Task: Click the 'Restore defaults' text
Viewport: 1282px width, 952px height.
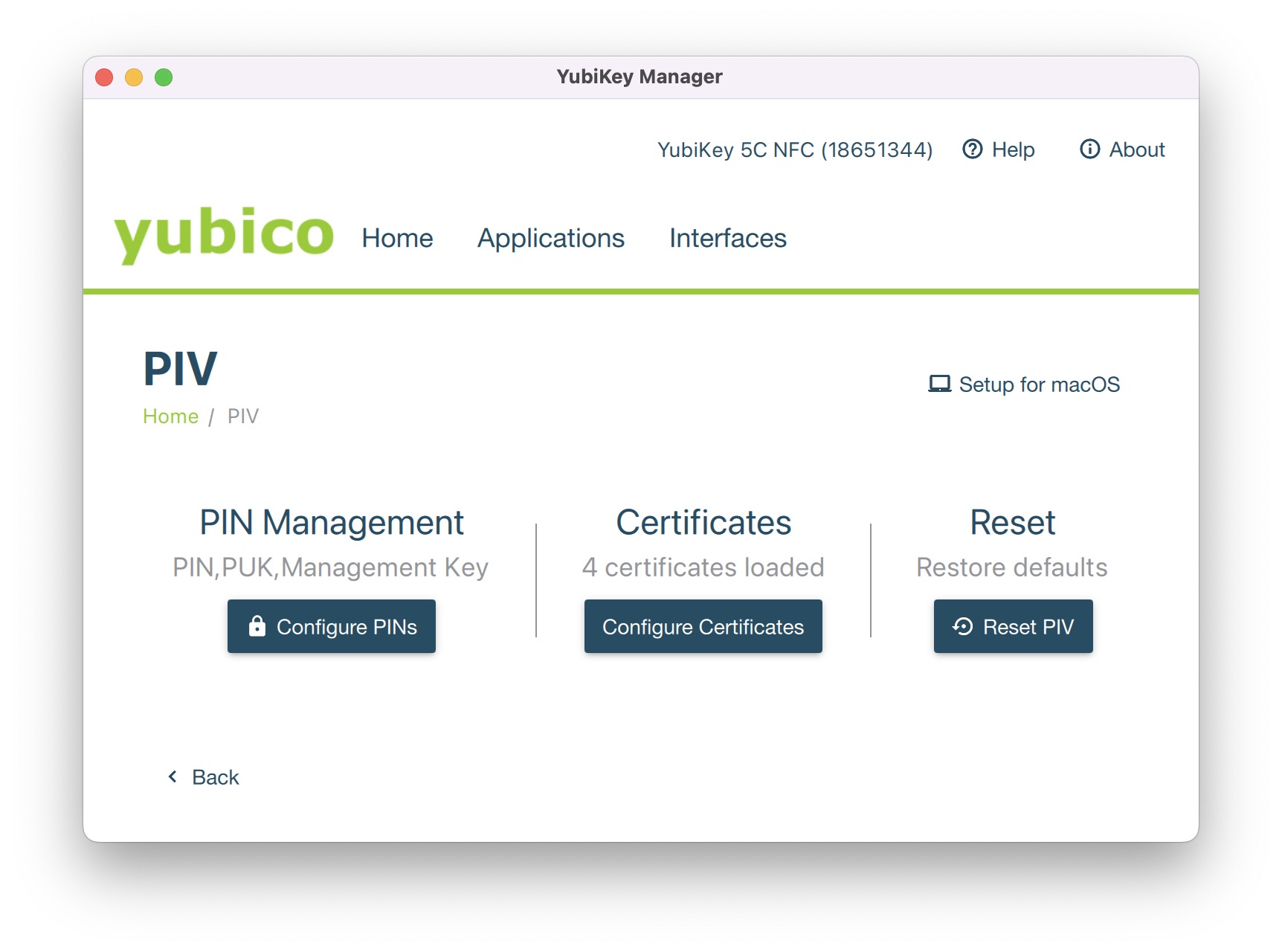Action: point(1012,567)
